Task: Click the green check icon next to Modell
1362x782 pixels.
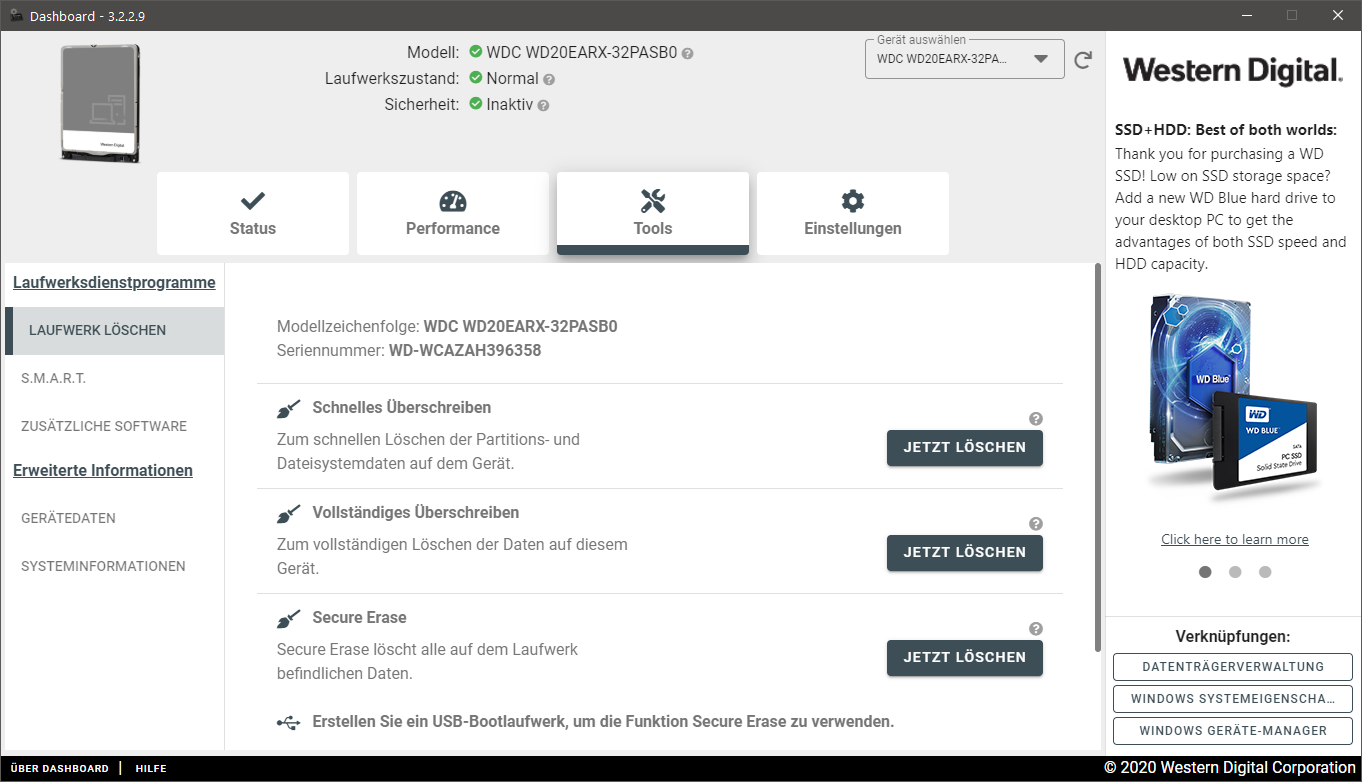Action: point(476,52)
